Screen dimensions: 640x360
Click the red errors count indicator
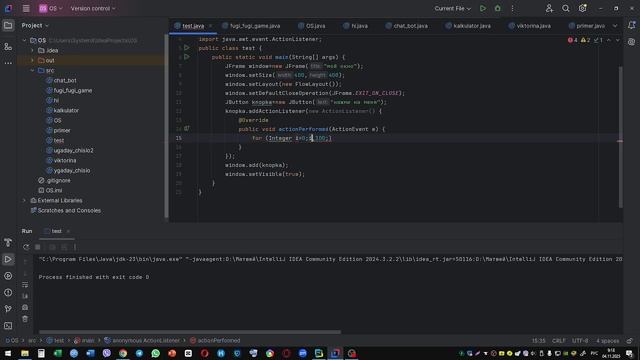pyautogui.click(x=573, y=40)
